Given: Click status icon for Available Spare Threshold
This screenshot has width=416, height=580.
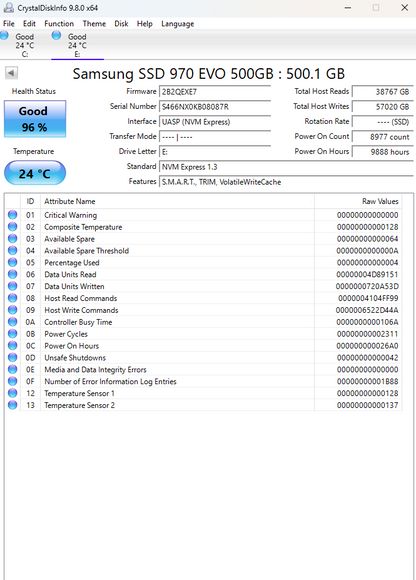Looking at the screenshot, I should pyautogui.click(x=13, y=250).
